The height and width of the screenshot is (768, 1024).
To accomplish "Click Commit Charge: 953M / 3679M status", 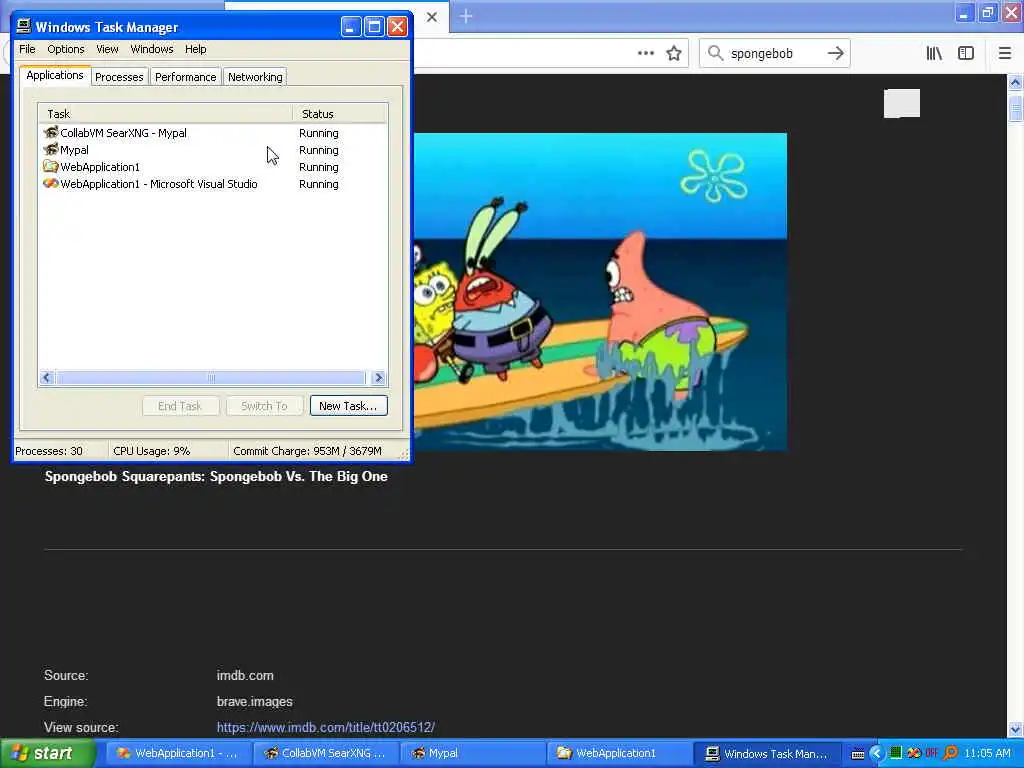I will coord(307,451).
